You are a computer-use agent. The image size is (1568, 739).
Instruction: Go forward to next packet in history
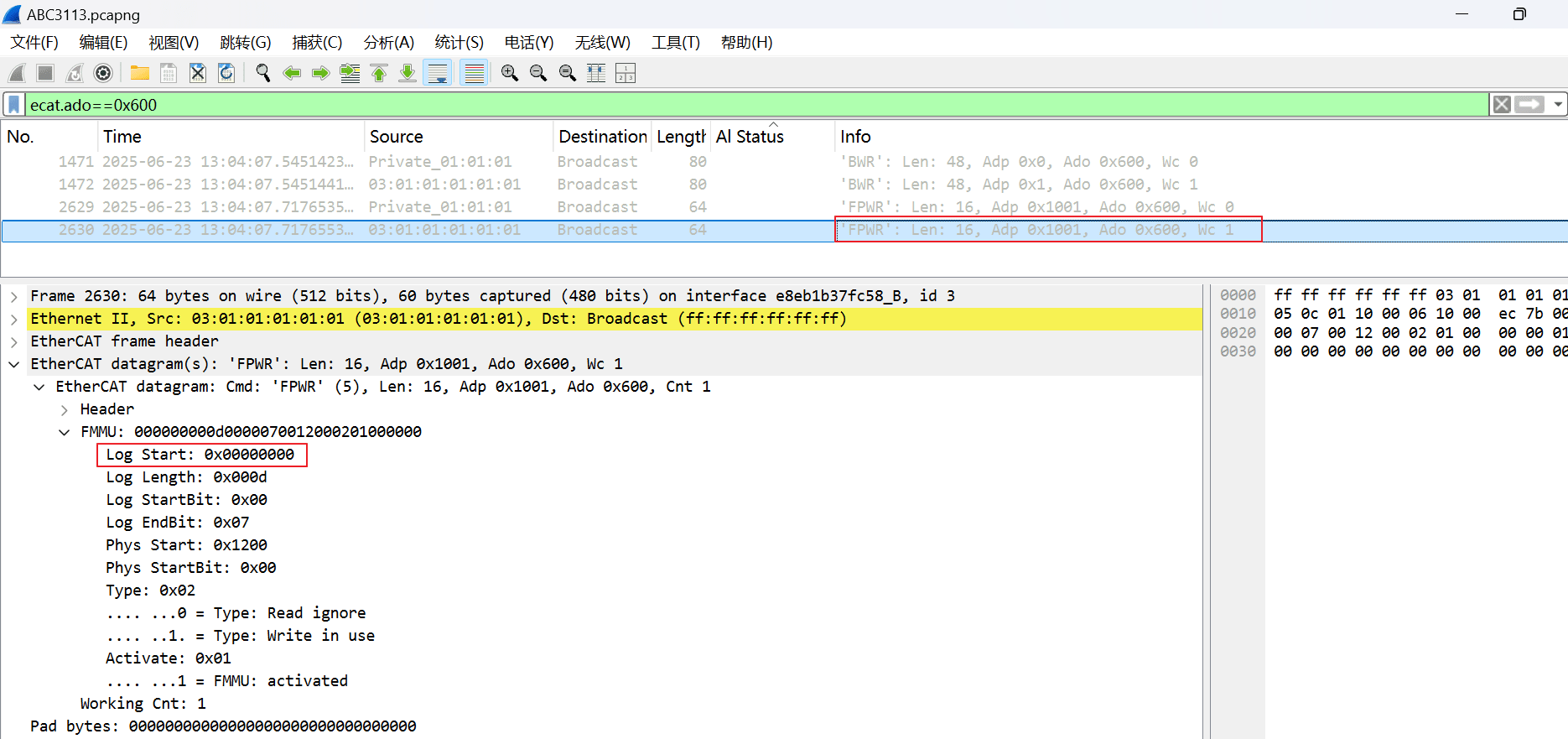point(320,74)
